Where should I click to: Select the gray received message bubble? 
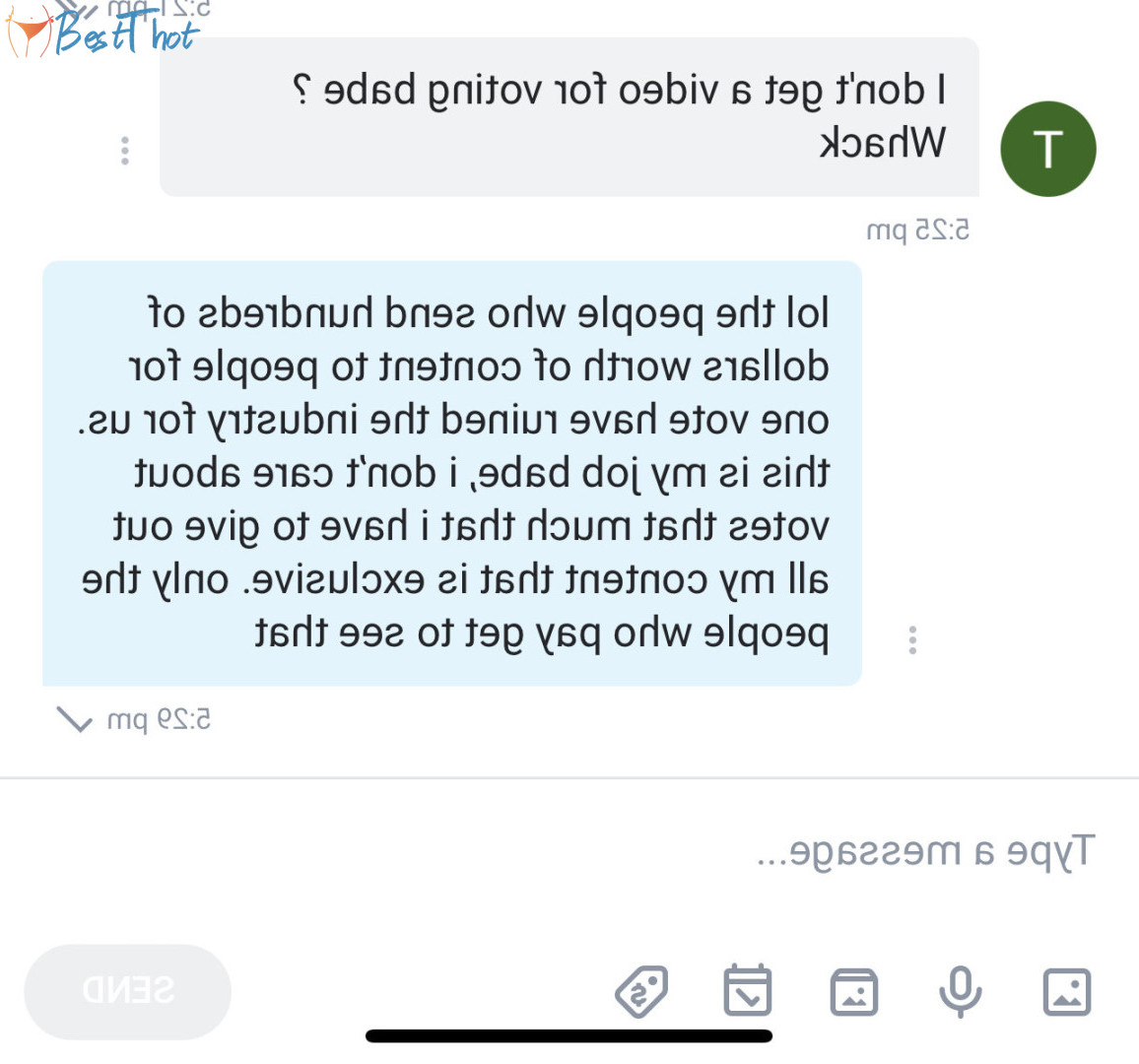[x=569, y=117]
